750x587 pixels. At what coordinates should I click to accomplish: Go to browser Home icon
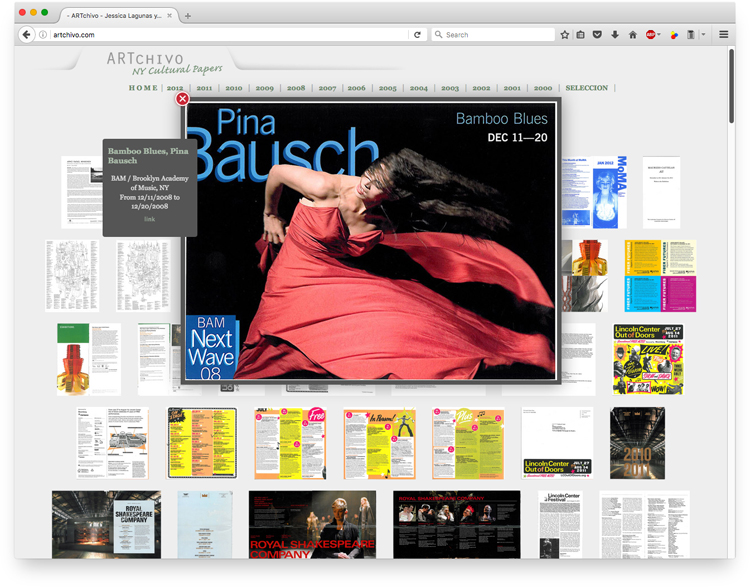tap(632, 34)
